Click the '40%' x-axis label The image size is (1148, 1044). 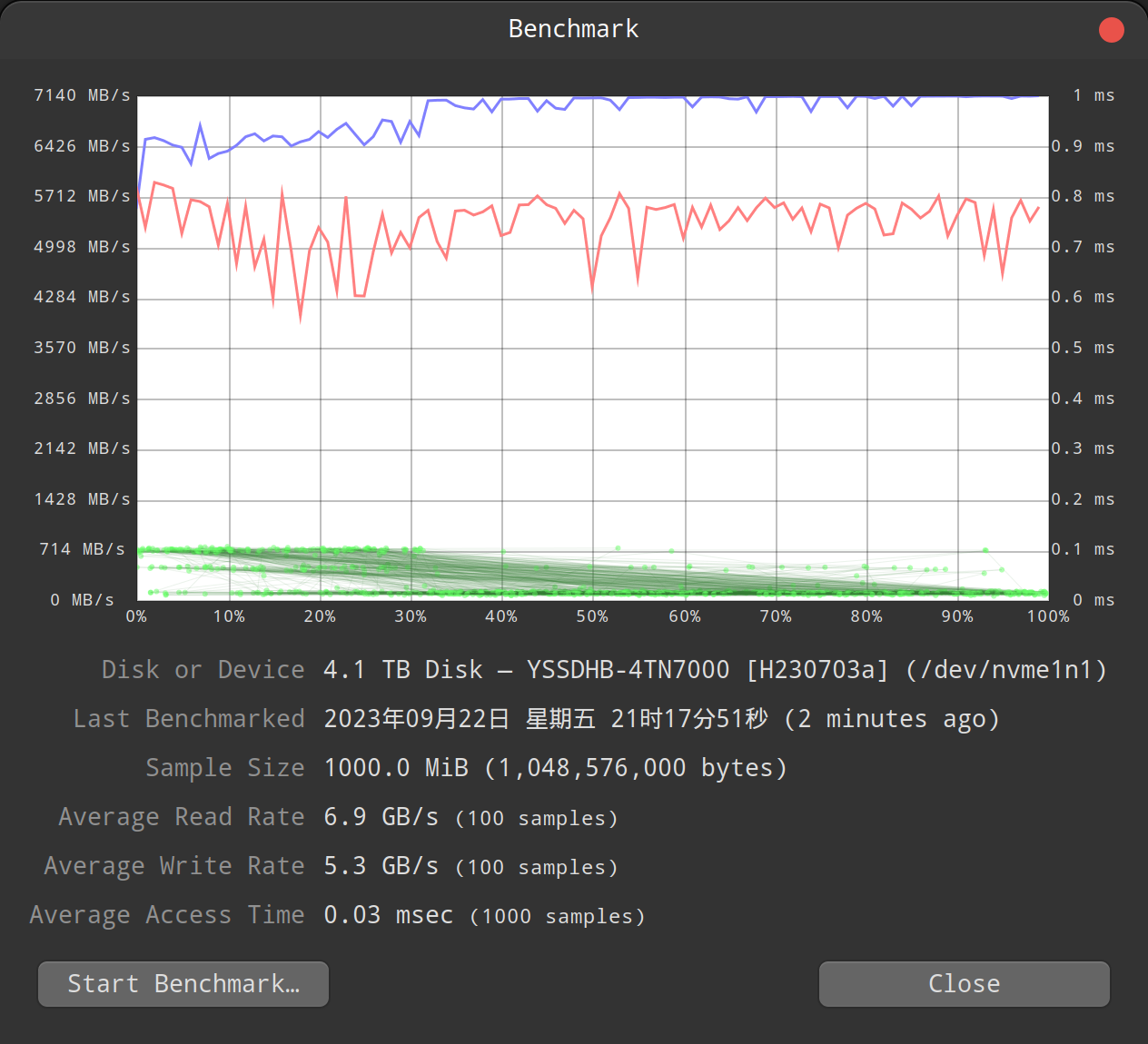pyautogui.click(x=501, y=616)
